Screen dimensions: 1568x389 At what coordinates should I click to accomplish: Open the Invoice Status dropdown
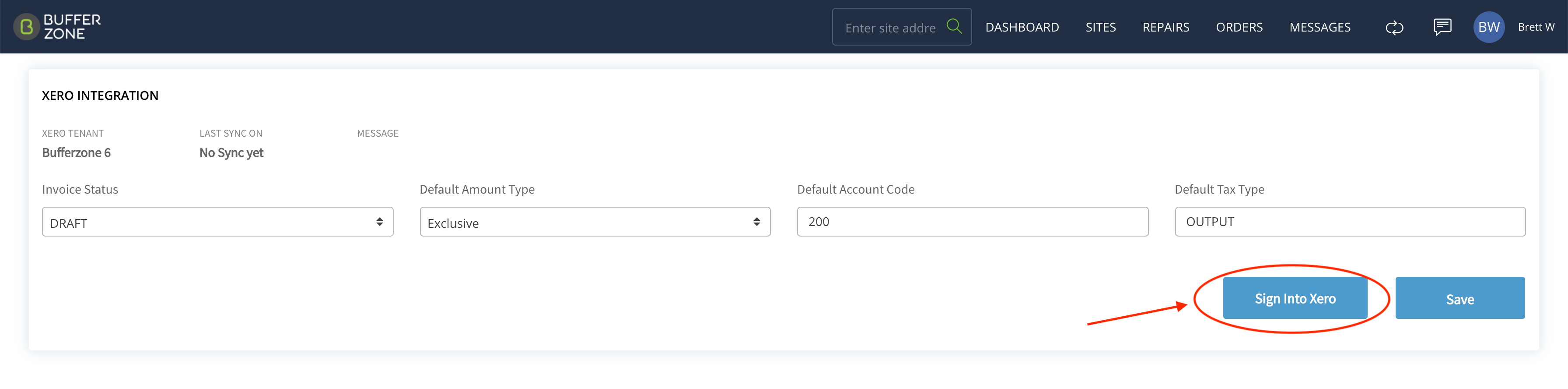(x=217, y=222)
